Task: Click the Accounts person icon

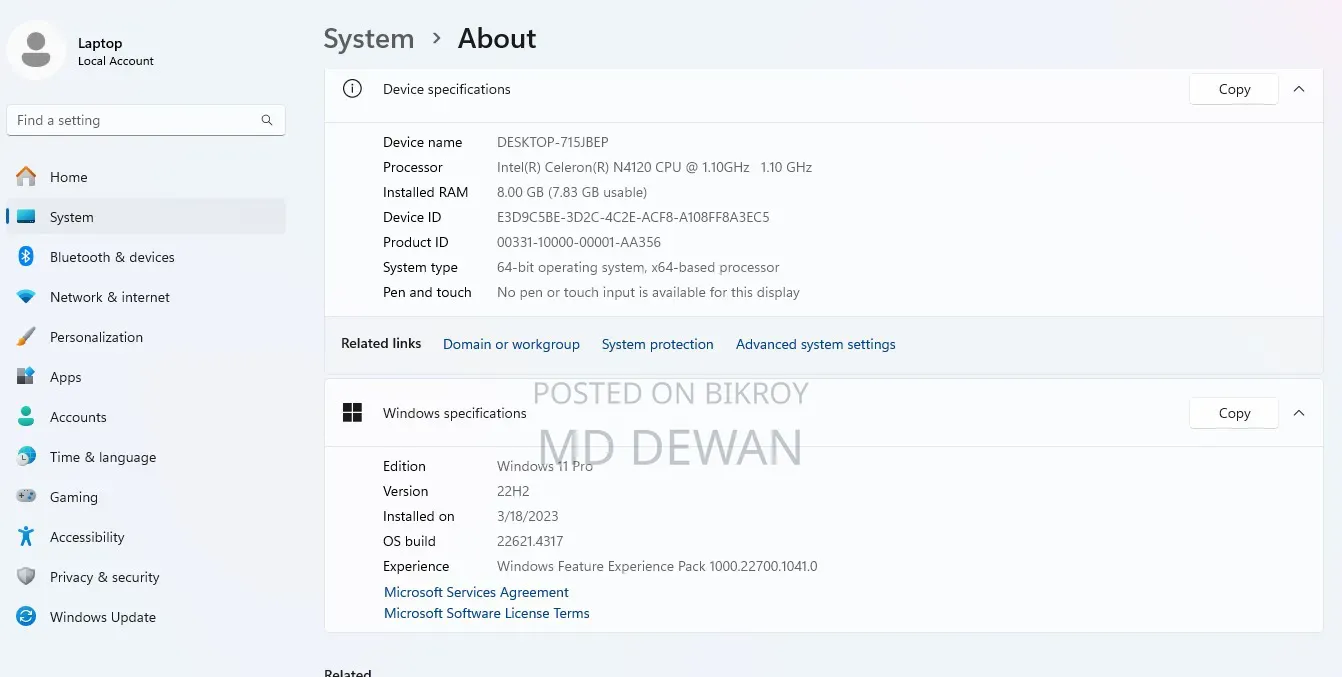Action: click(x=26, y=417)
